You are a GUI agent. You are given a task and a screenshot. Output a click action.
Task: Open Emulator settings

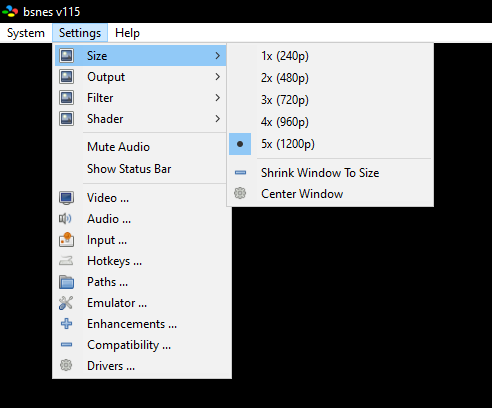(x=142, y=303)
